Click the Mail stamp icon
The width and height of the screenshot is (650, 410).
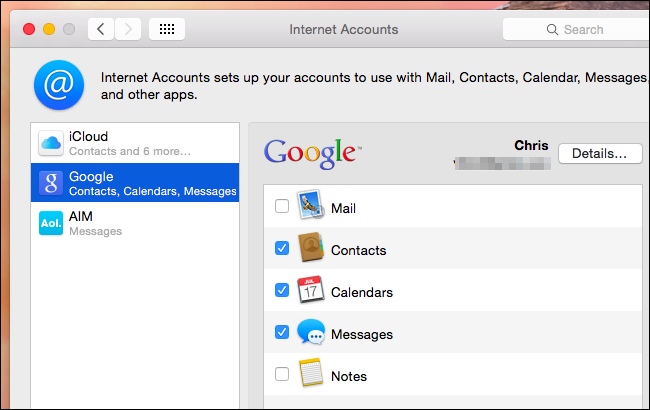pyautogui.click(x=311, y=207)
